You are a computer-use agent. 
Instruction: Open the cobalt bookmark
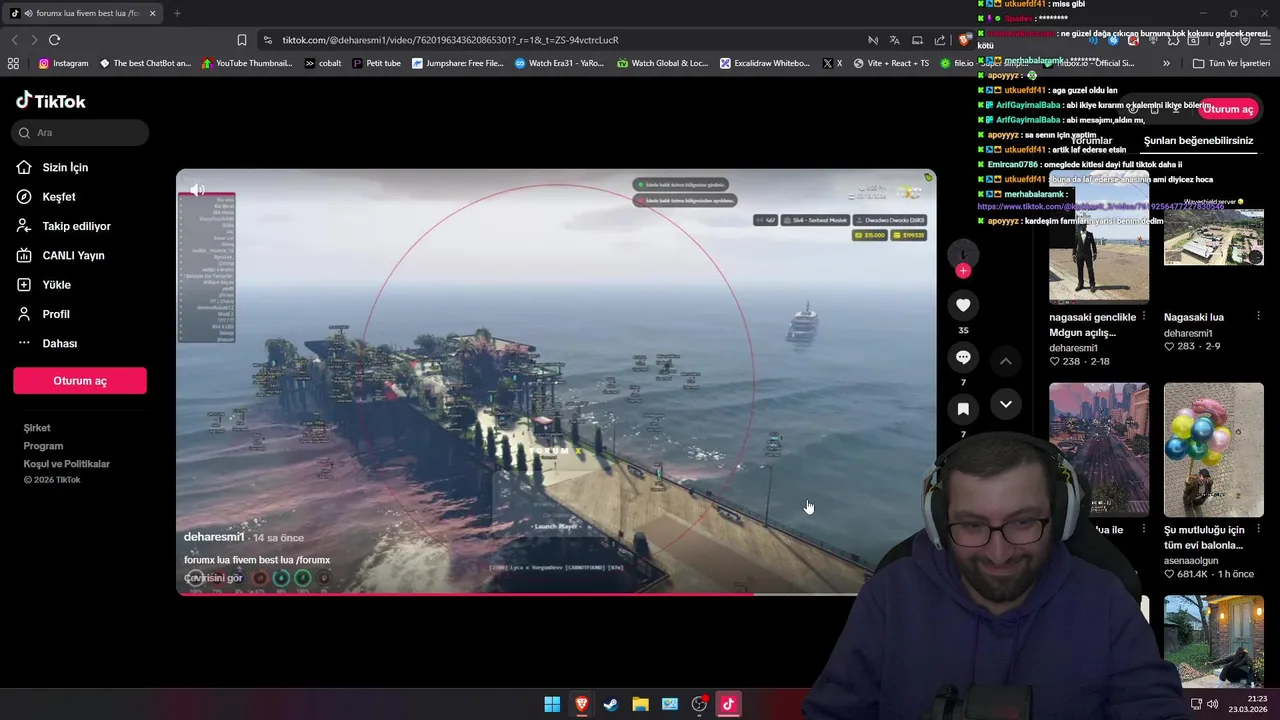(x=323, y=63)
